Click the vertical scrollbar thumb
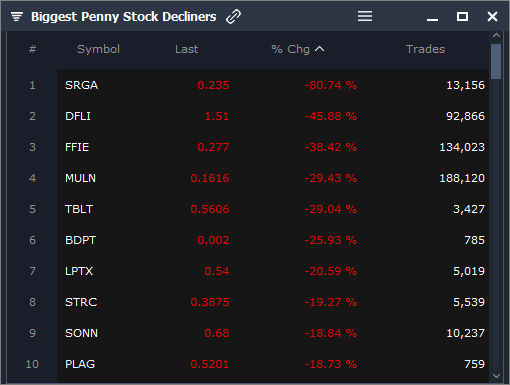This screenshot has width=510, height=385. (x=496, y=61)
